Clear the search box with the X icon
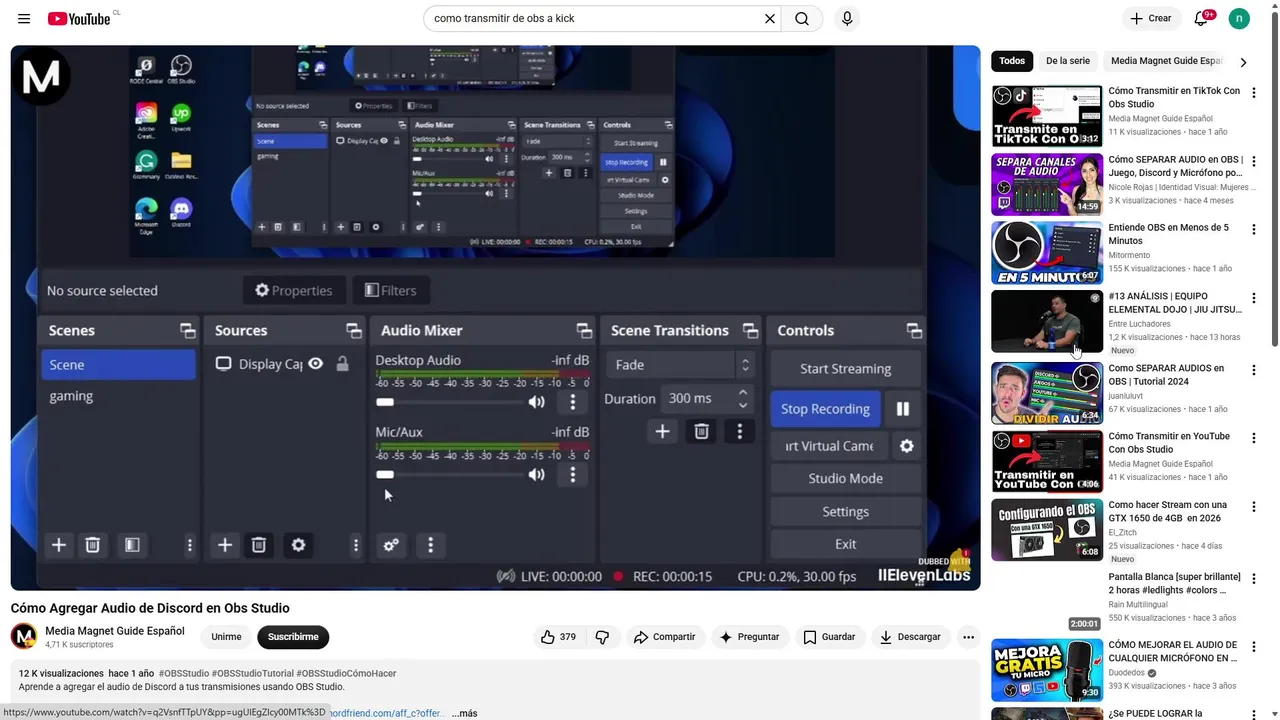This screenshot has width=1280, height=720. point(770,18)
